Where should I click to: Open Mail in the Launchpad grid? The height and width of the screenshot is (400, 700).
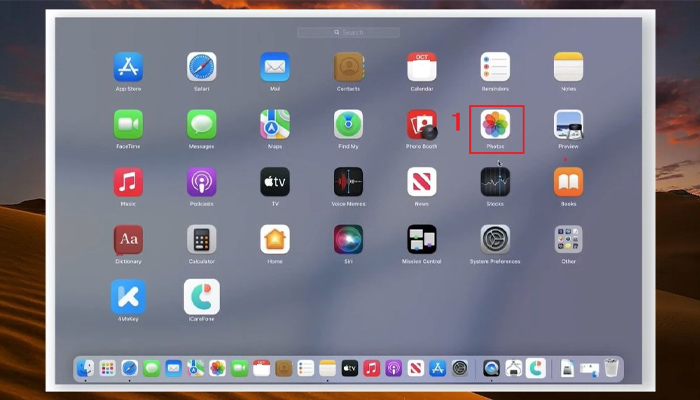tap(275, 67)
